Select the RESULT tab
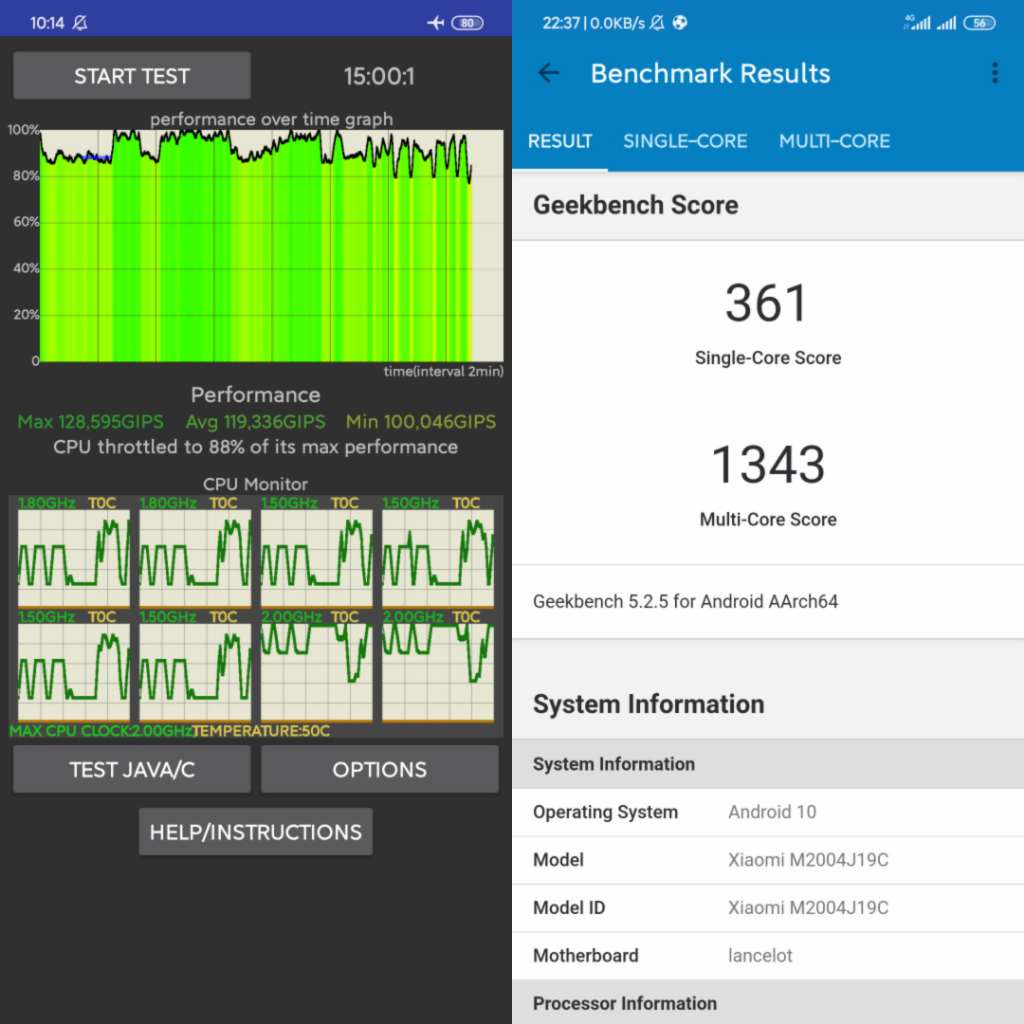 (560, 141)
